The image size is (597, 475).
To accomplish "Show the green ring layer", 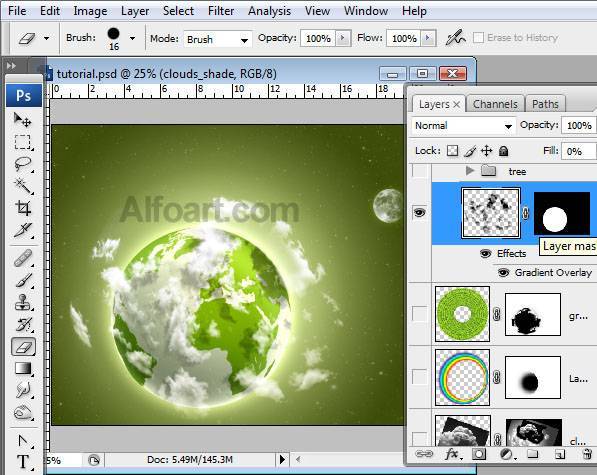I will tap(420, 314).
